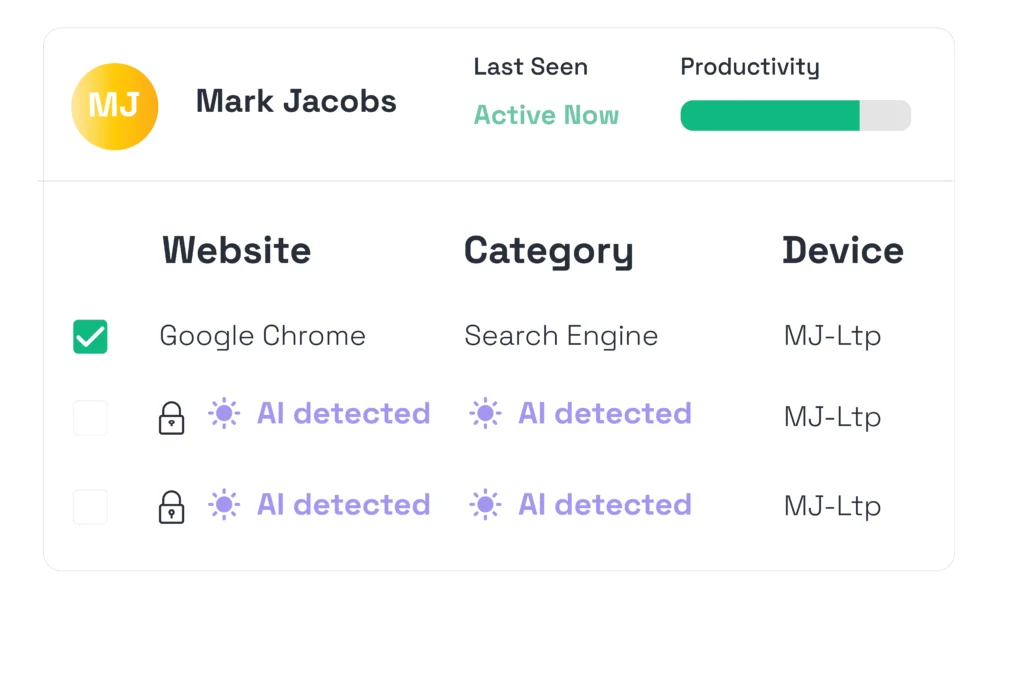
Task: Click the sparkle icon in second row's Category column
Action: click(485, 414)
